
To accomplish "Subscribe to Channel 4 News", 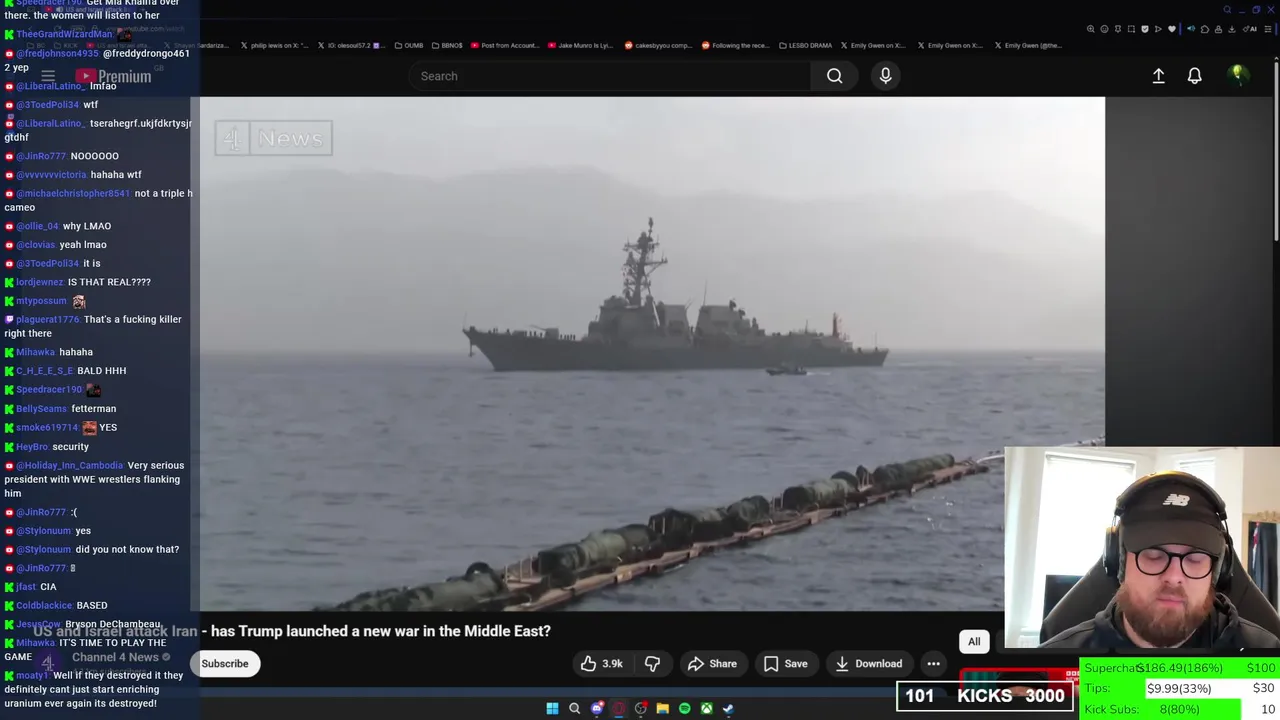I will [225, 663].
